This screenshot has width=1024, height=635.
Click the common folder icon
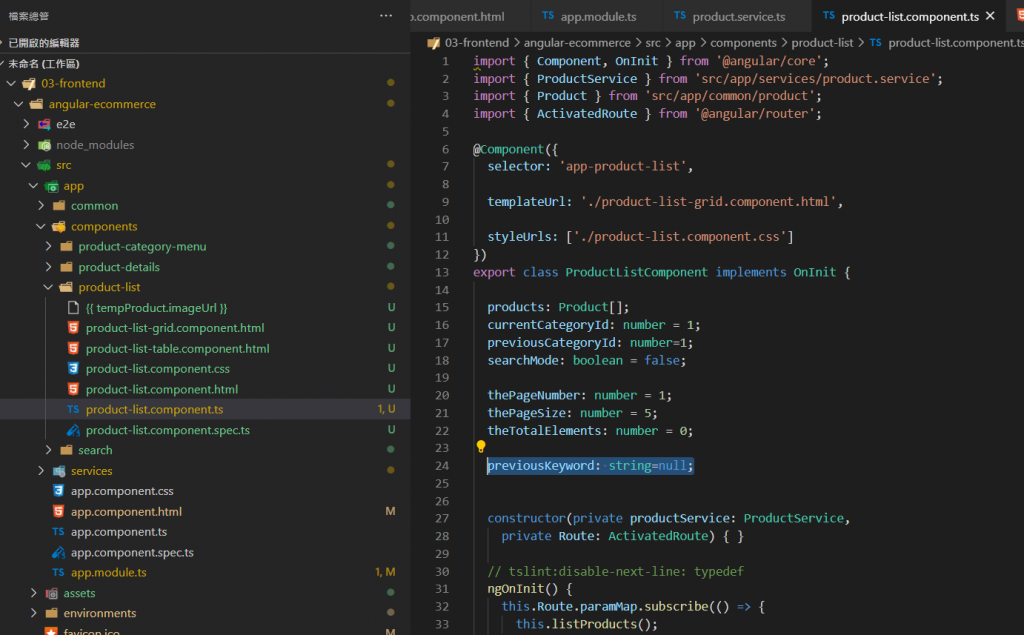tap(59, 206)
